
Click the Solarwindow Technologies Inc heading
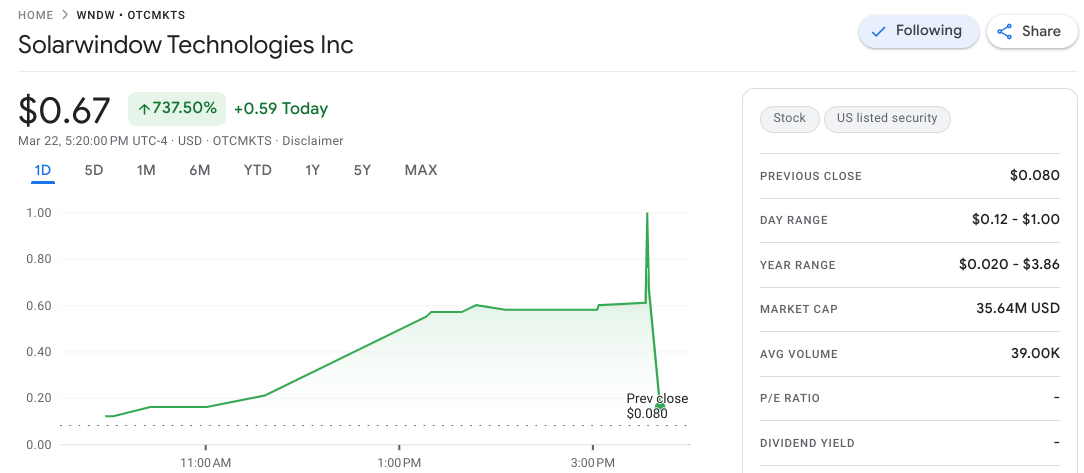coord(185,45)
